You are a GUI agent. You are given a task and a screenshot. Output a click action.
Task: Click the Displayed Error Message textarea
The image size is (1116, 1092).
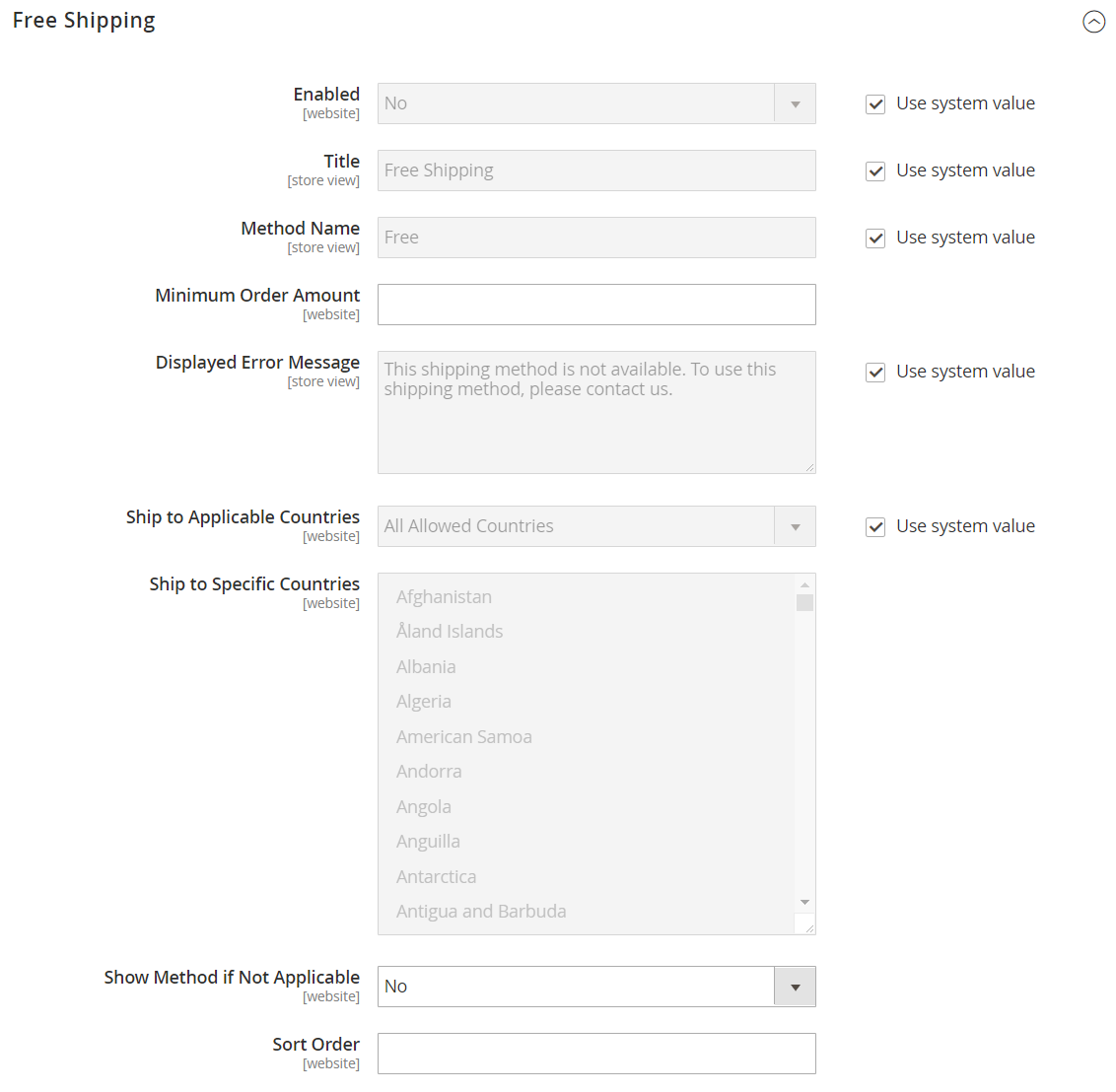tap(596, 412)
